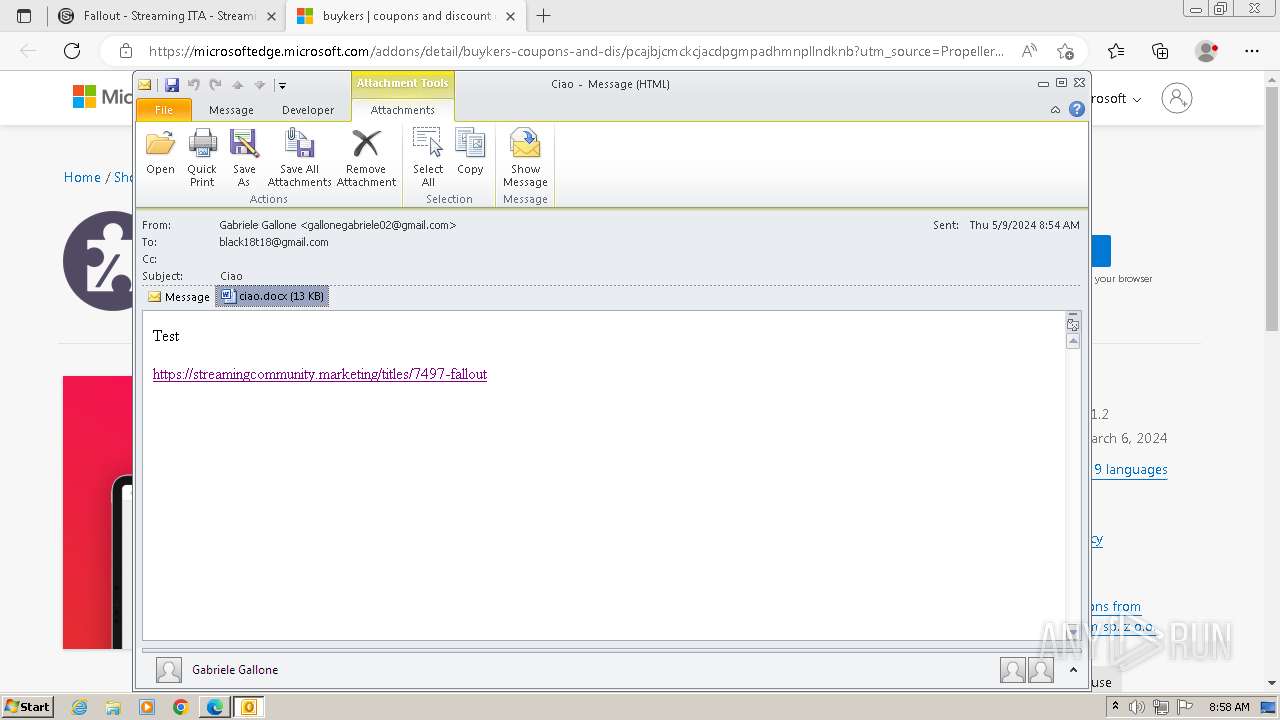Switch to the Developer ribbon tab
Viewport: 1280px width, 720px height.
(308, 110)
